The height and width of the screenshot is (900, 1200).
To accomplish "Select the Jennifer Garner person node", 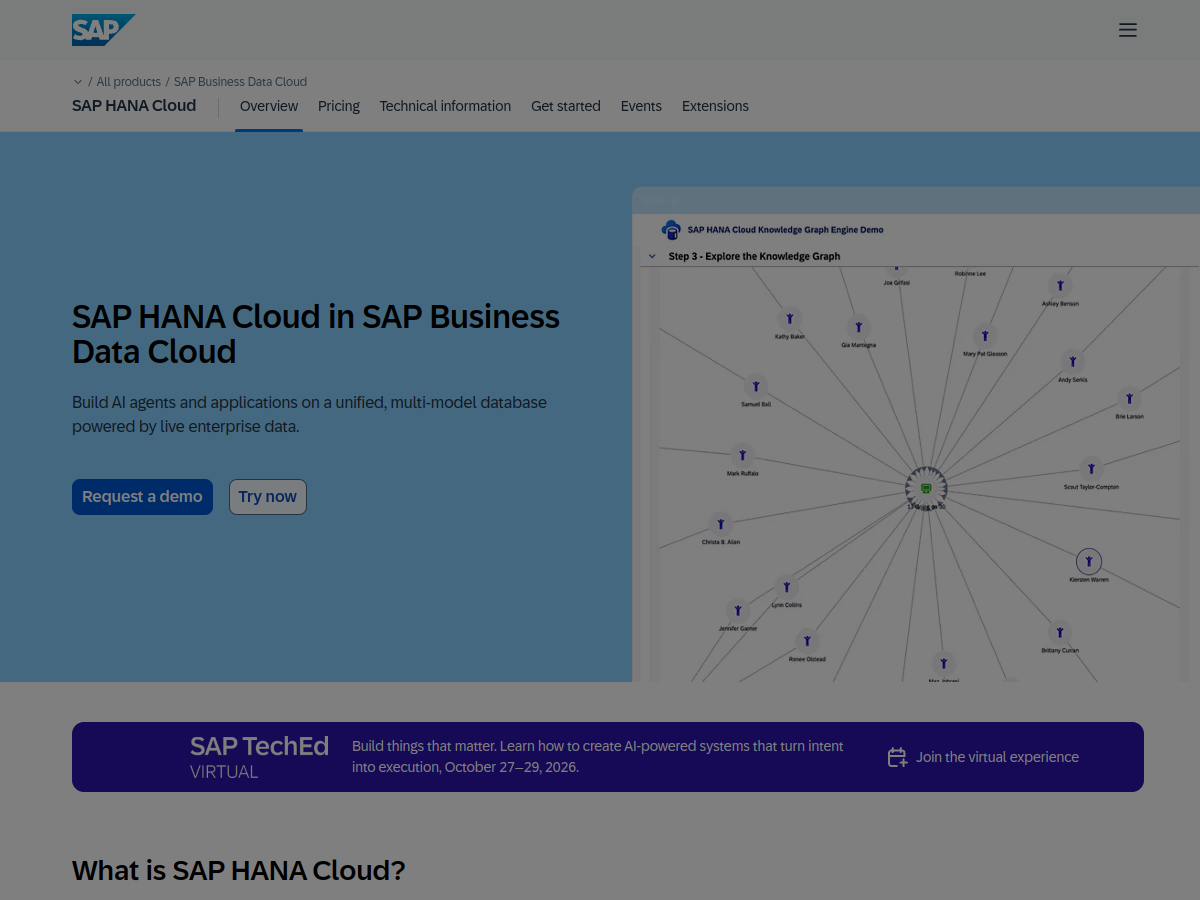I will (x=738, y=610).
